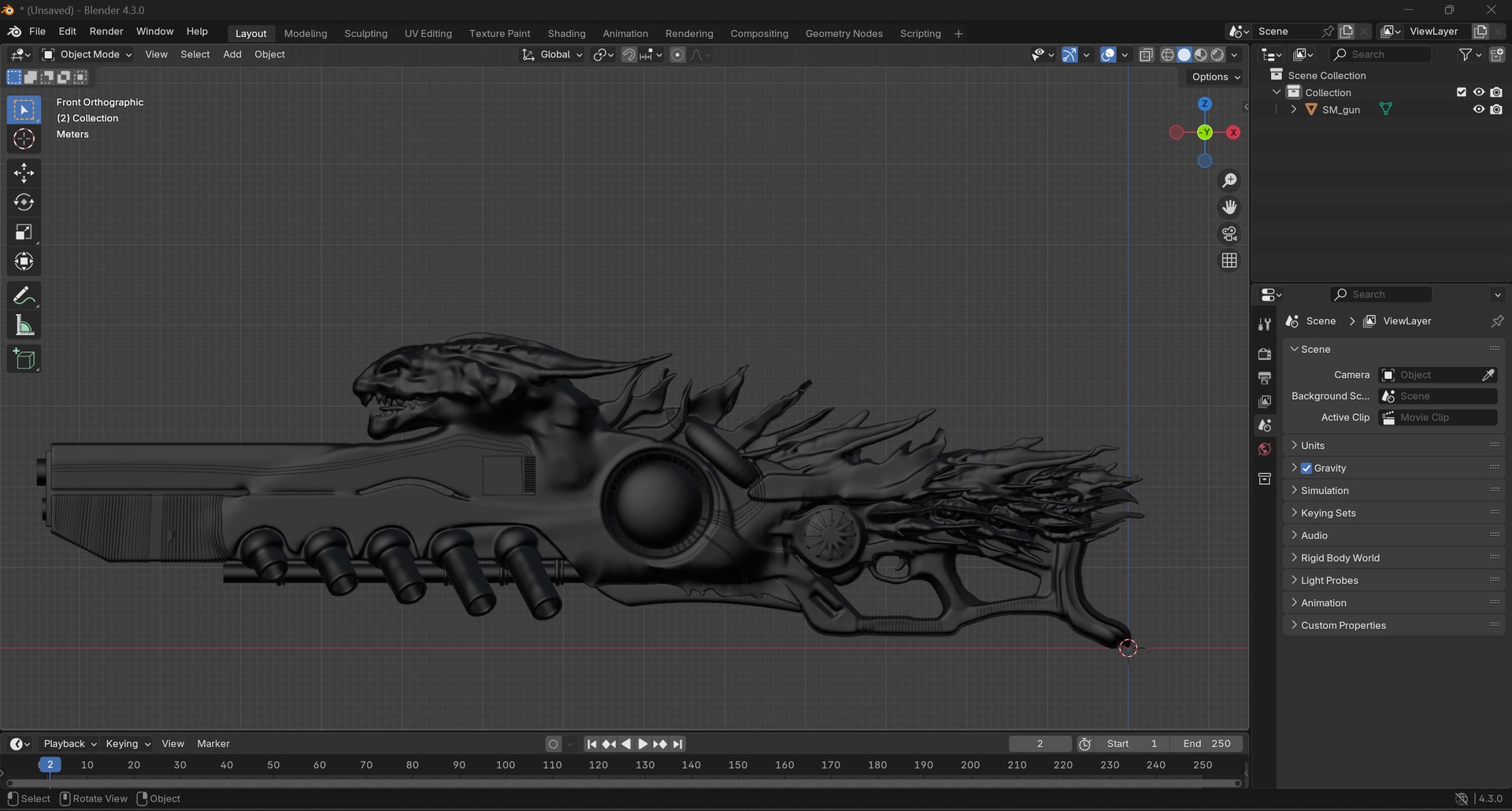Click the Pan view hand icon
The image size is (1512, 811).
coord(1229,207)
